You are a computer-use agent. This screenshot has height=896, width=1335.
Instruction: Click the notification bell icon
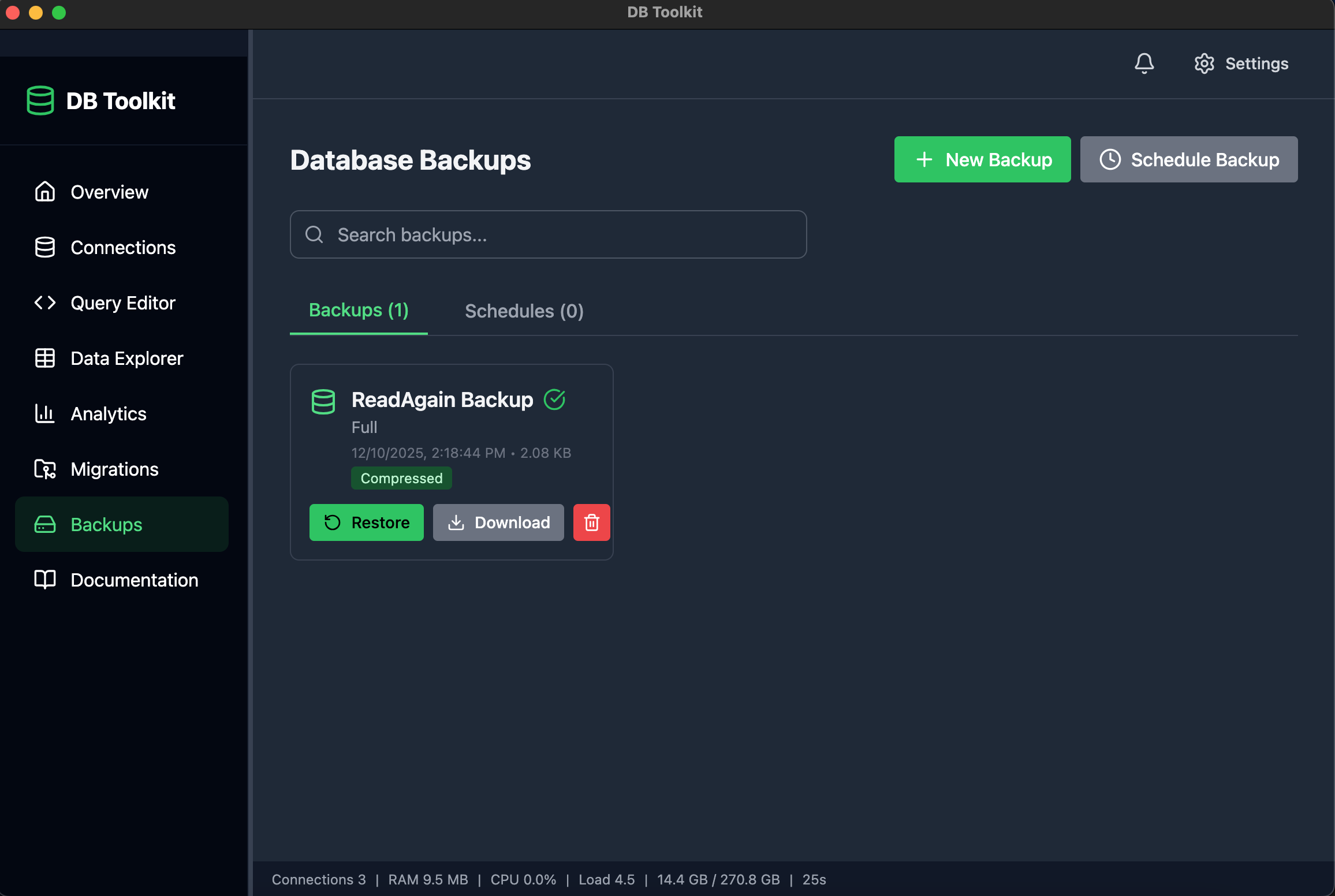1144,64
